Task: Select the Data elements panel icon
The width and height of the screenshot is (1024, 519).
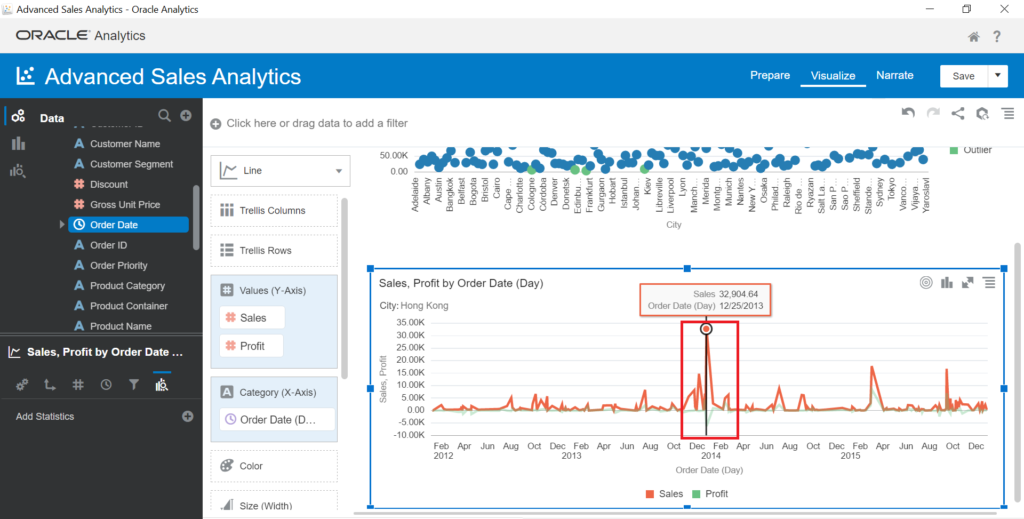Action: pos(18,117)
